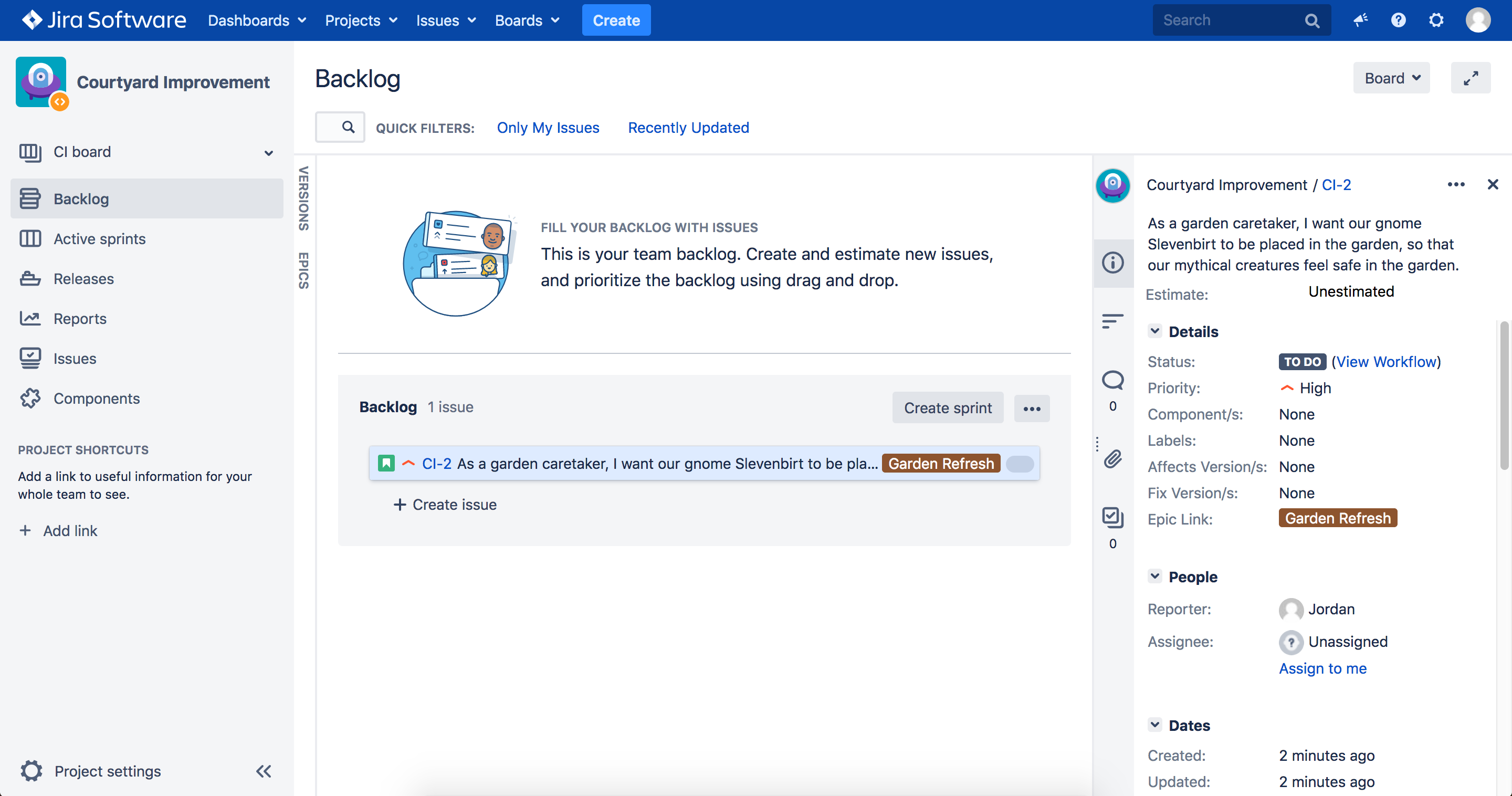Screen dimensions: 1512x796
Task: Open Issues in the project sidebar
Action: [x=147, y=358]
